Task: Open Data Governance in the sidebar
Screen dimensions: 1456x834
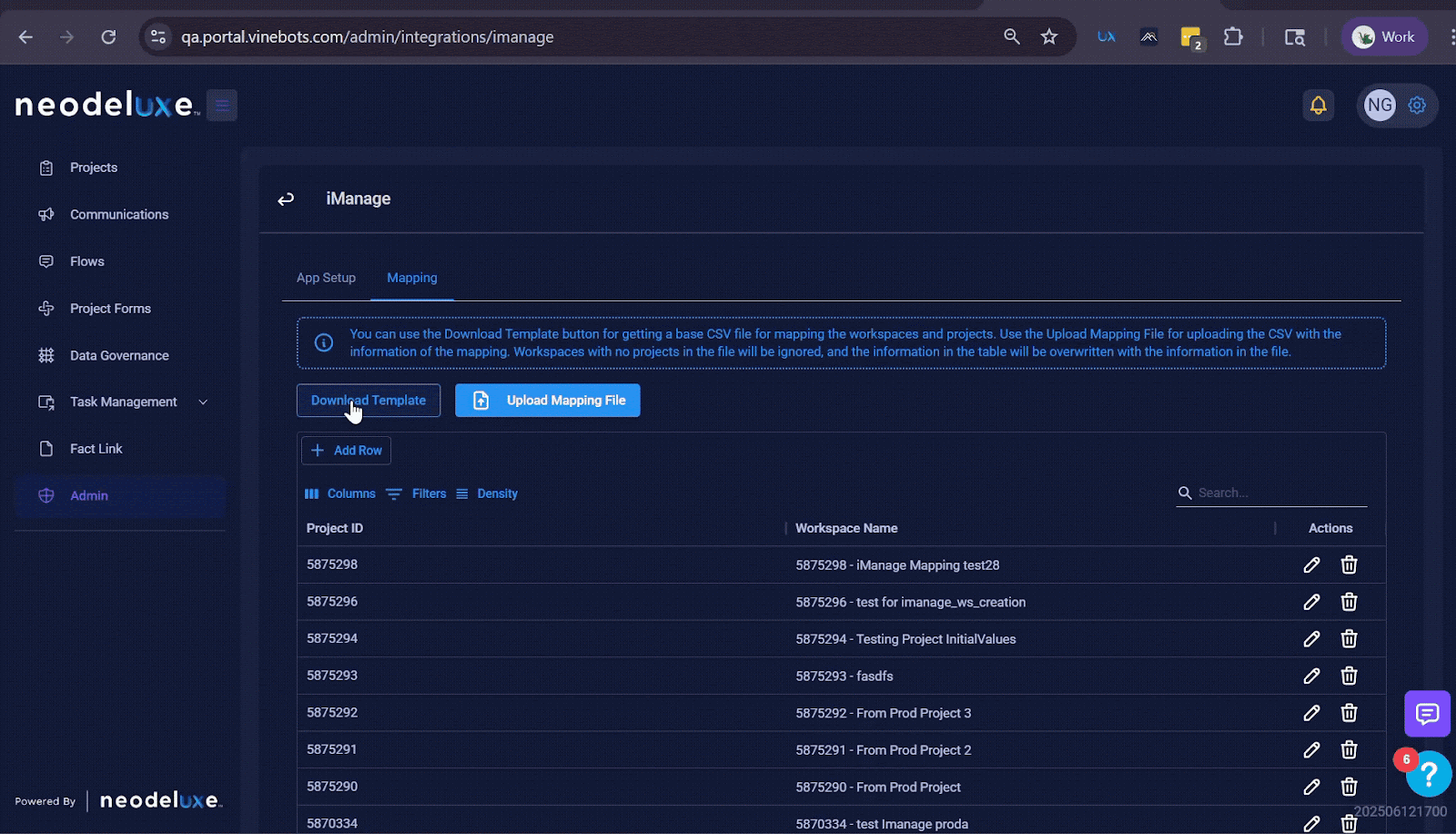Action: (119, 355)
